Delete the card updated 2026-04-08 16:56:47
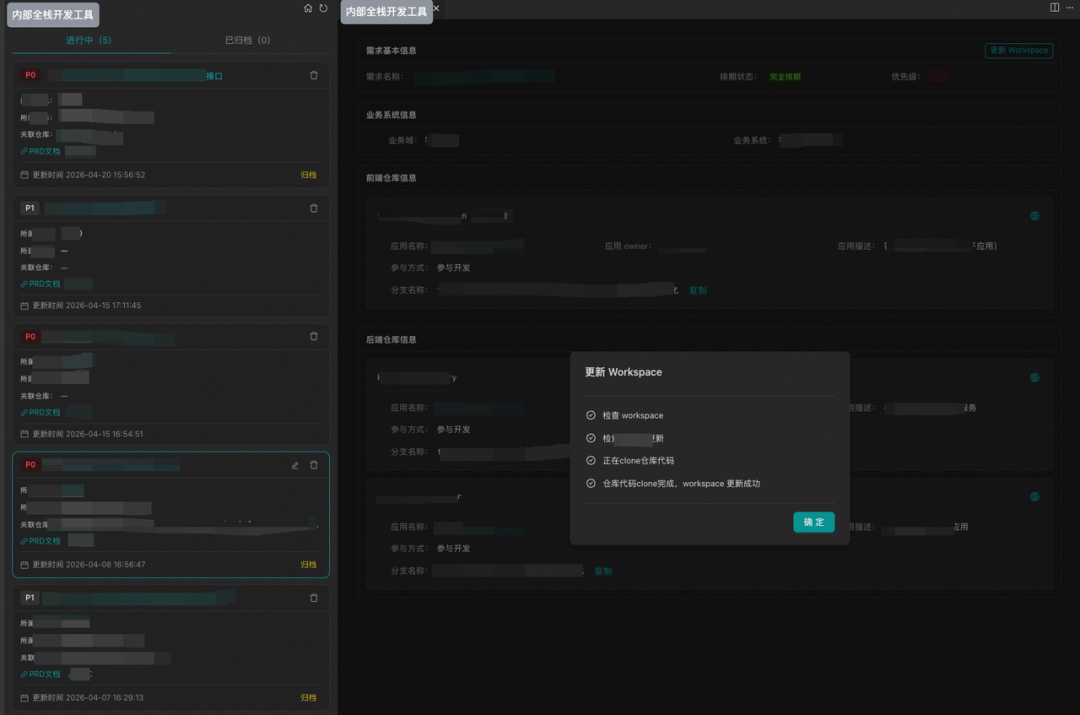 (x=313, y=465)
